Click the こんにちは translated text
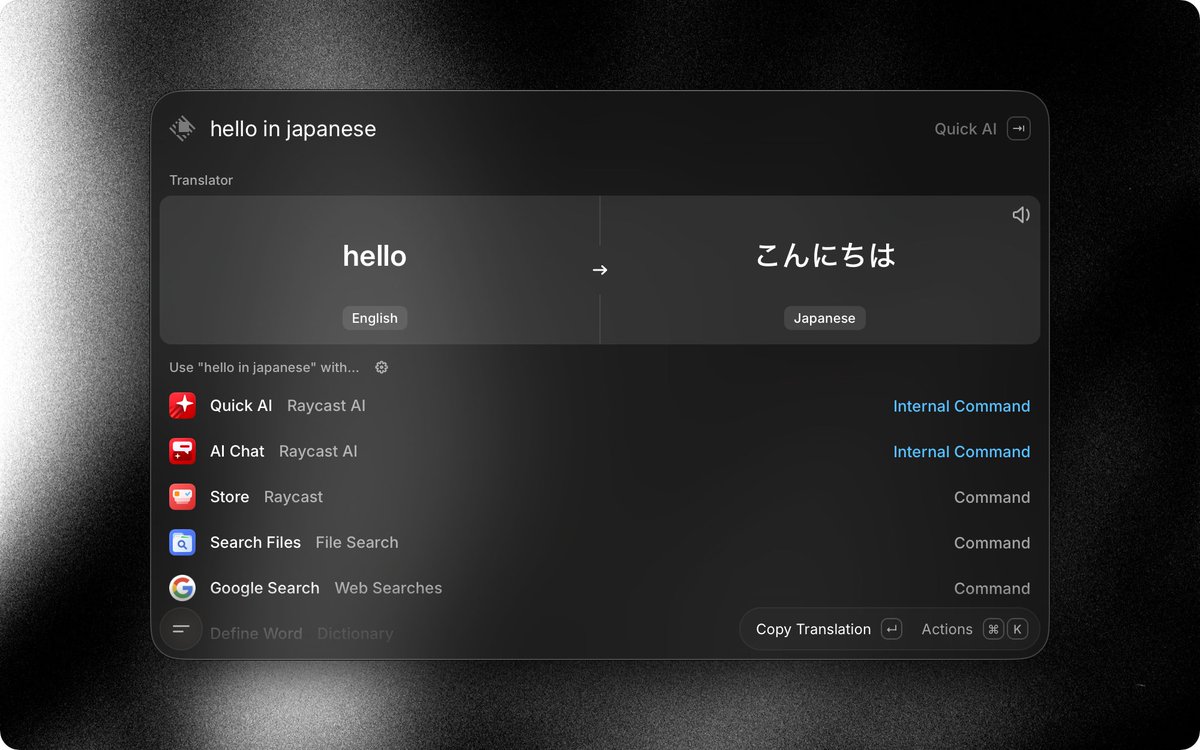The image size is (1200, 750). point(825,256)
